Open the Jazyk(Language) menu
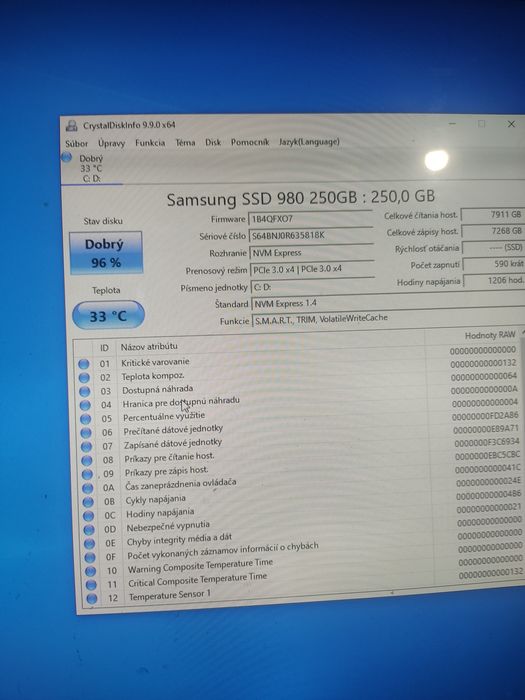The width and height of the screenshot is (525, 700). coord(309,142)
